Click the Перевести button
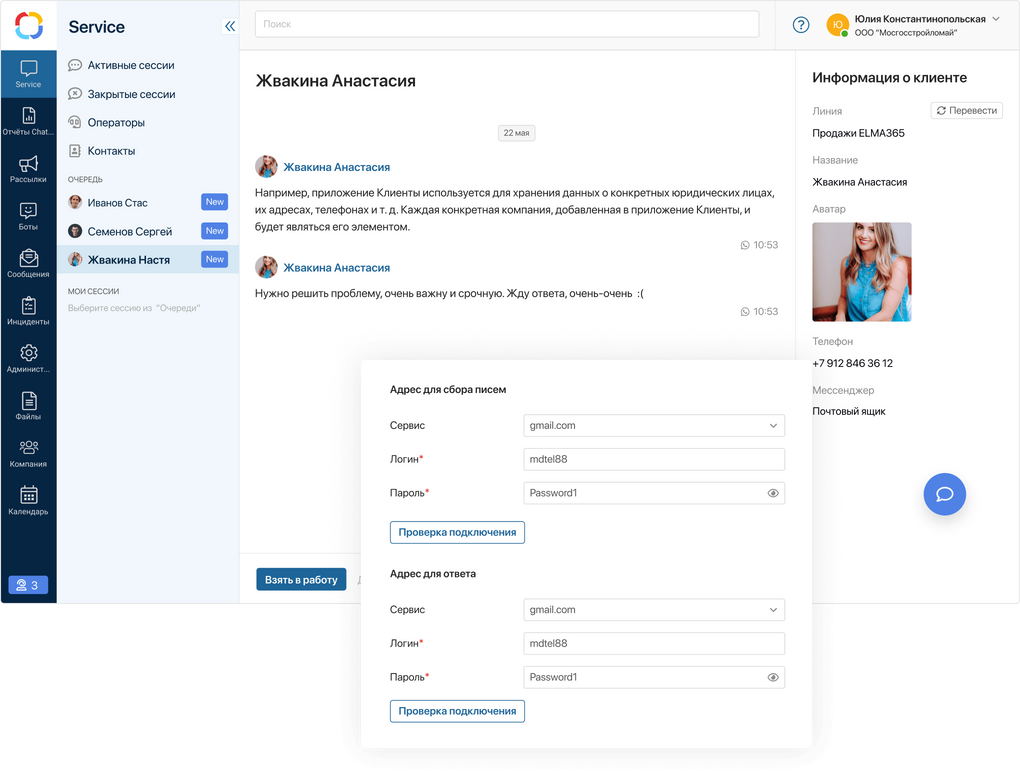 point(967,111)
